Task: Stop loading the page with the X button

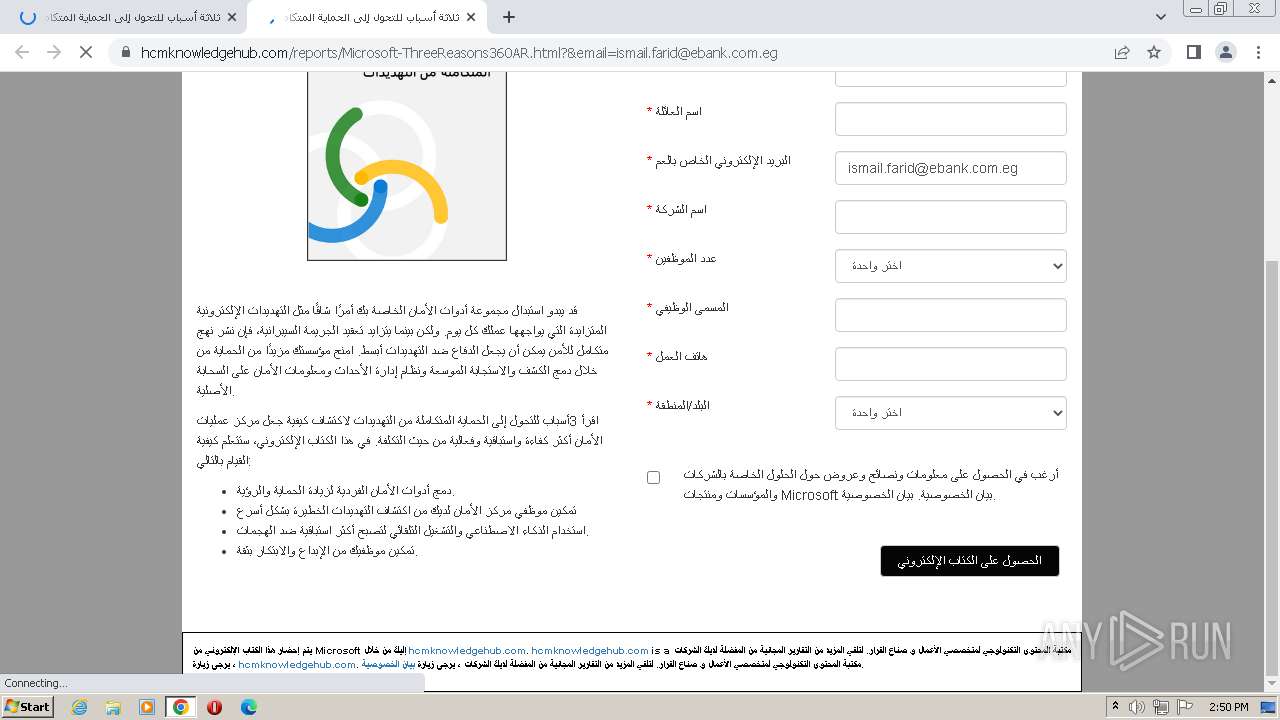Action: (x=86, y=52)
